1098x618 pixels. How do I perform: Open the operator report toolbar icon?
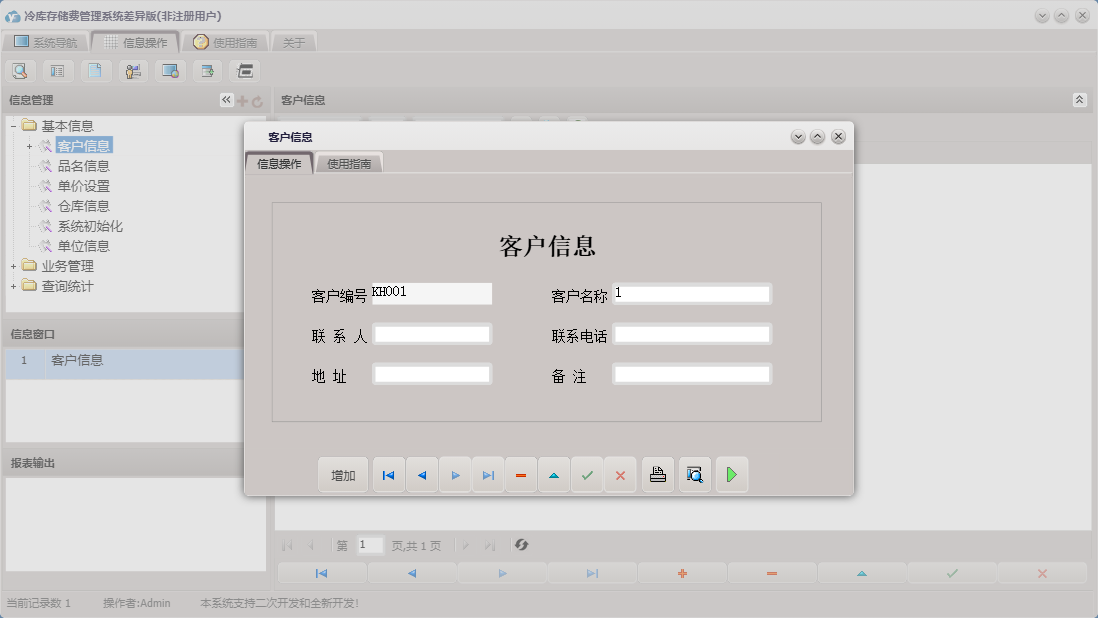tap(132, 70)
